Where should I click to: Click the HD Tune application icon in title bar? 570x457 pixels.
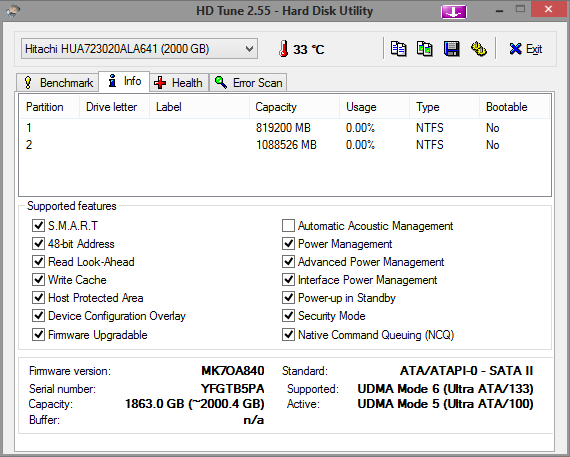(x=13, y=11)
